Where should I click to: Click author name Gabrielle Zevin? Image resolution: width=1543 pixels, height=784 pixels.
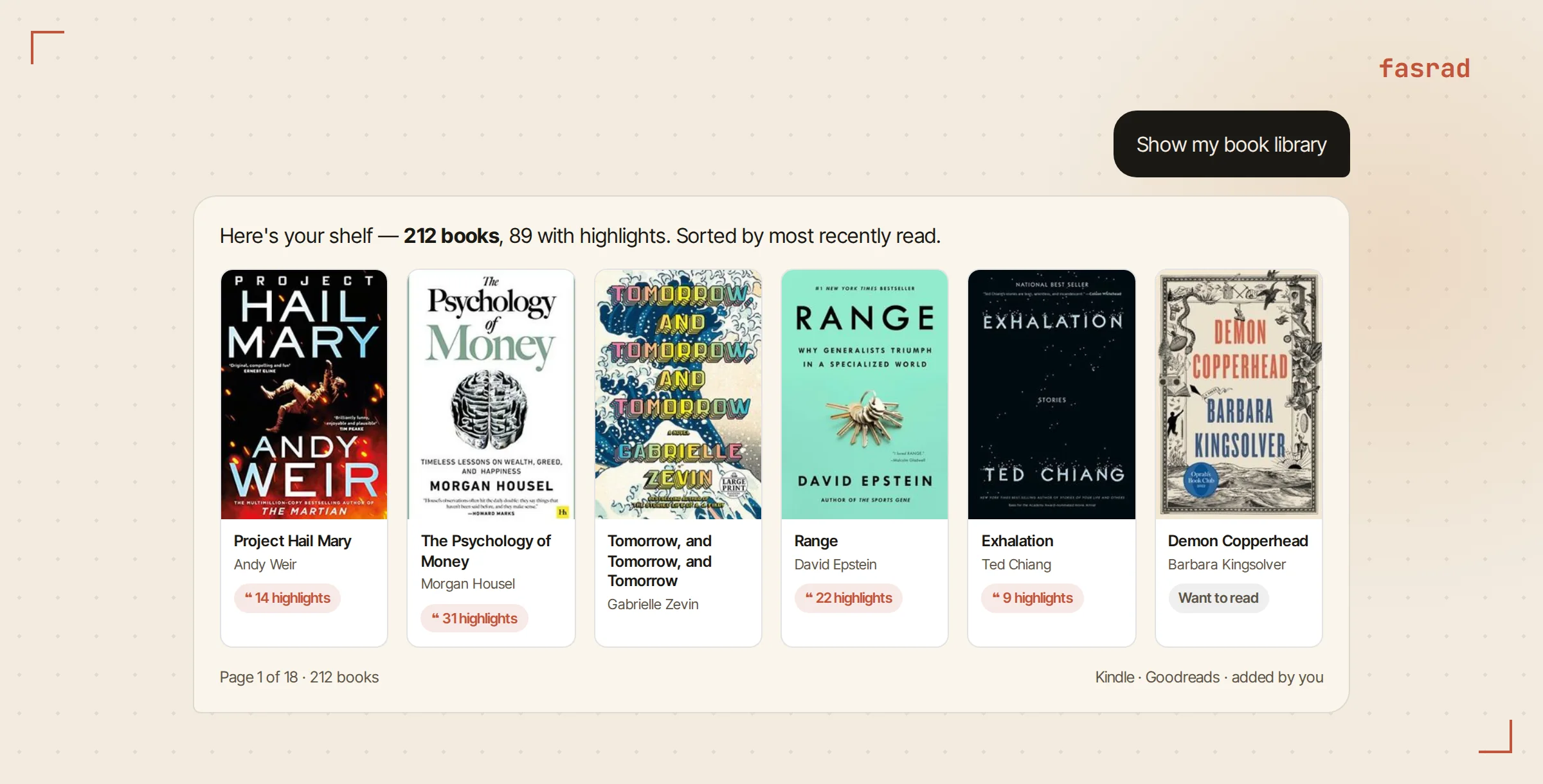pos(653,605)
